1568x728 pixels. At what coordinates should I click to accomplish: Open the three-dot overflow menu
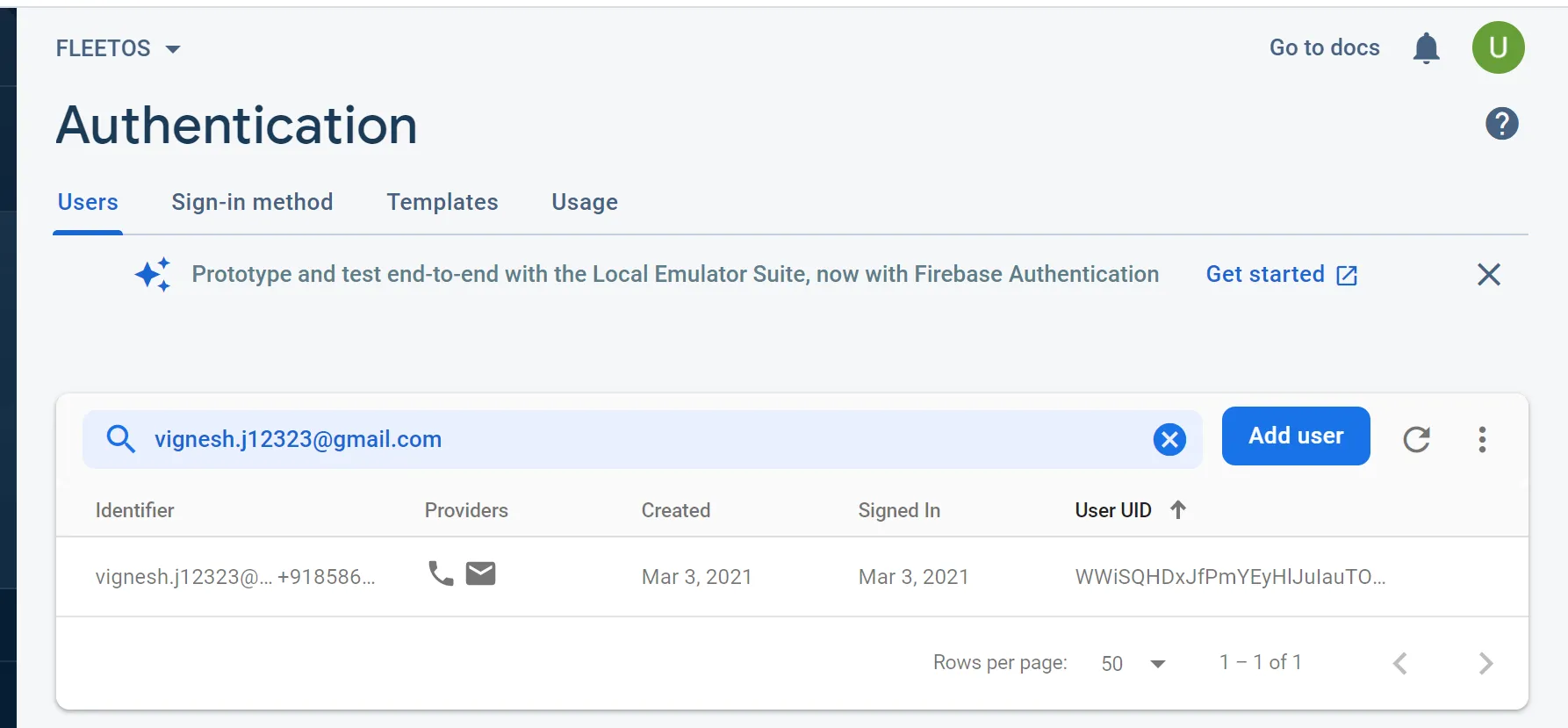(1482, 439)
